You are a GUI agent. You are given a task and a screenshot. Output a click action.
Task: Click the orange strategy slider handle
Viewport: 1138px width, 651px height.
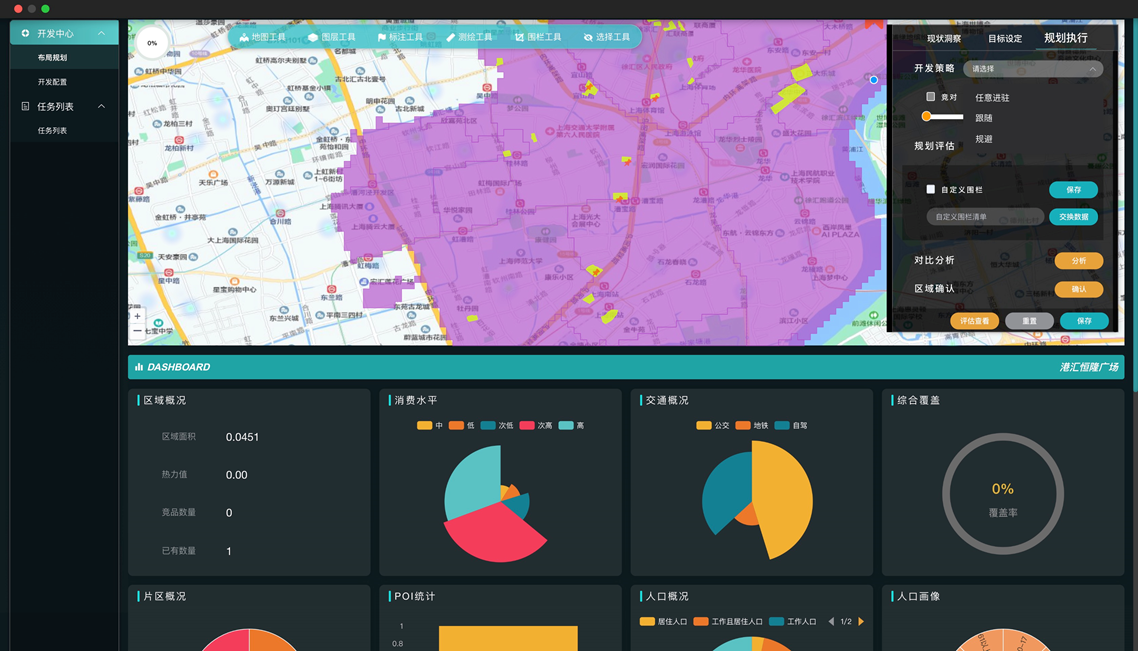pos(927,117)
